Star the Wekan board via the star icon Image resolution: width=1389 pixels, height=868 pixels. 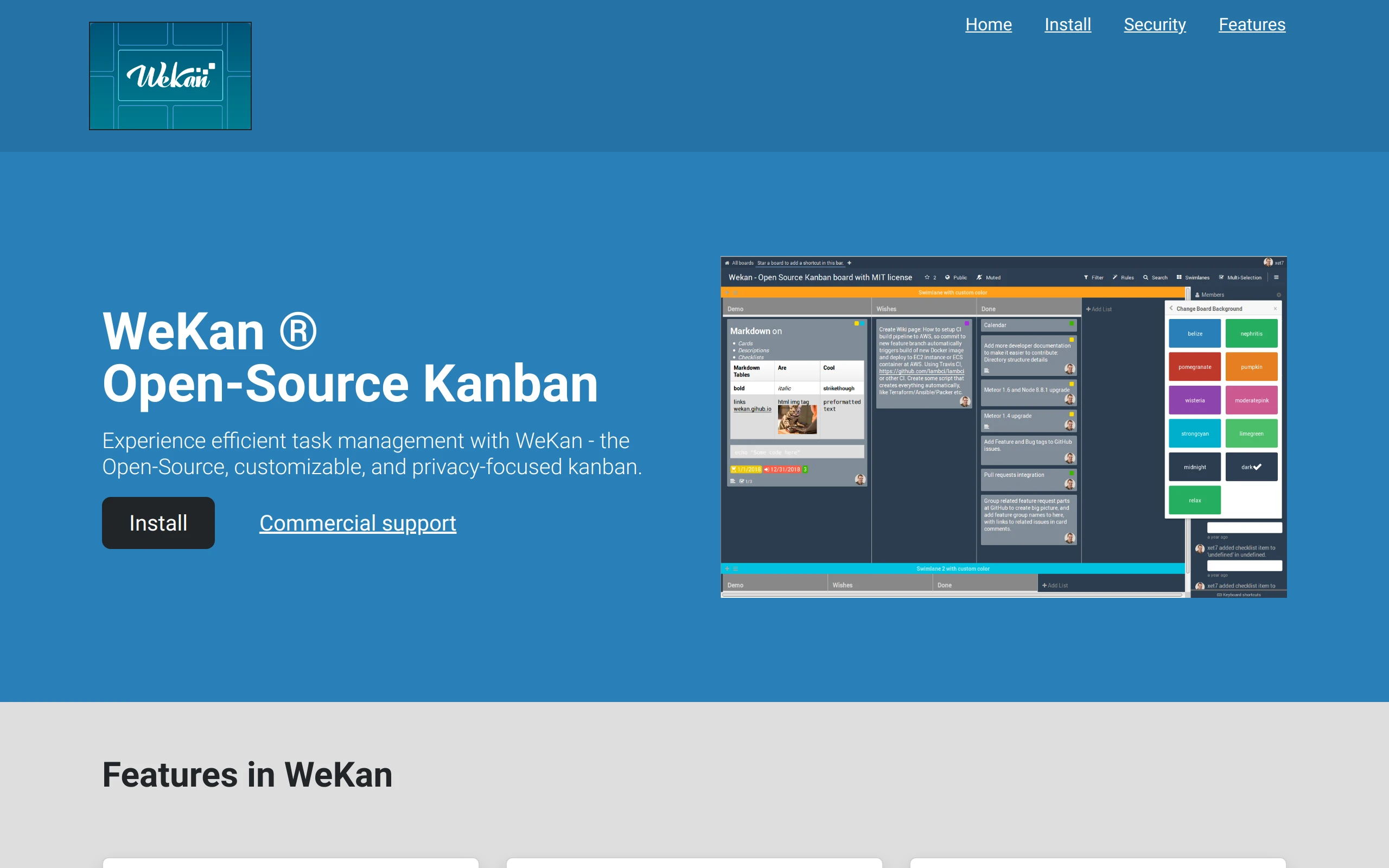click(927, 278)
